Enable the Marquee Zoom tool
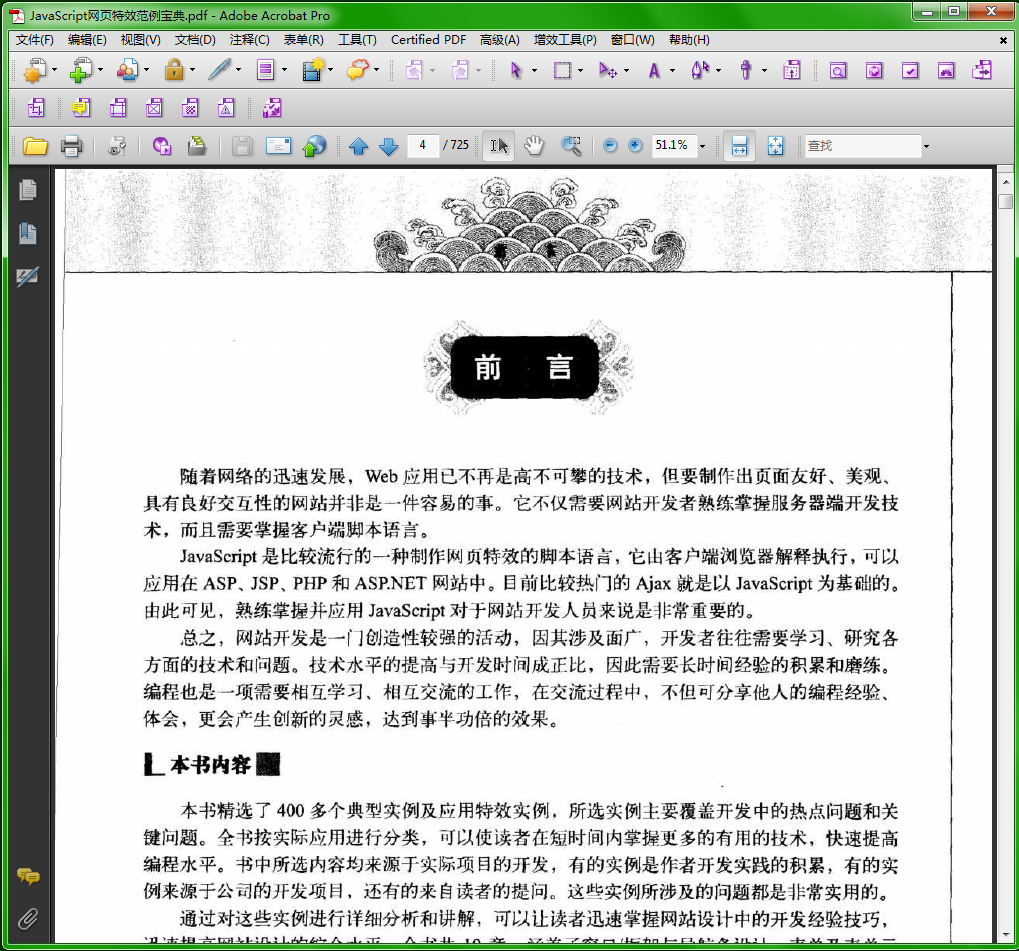 [x=571, y=146]
